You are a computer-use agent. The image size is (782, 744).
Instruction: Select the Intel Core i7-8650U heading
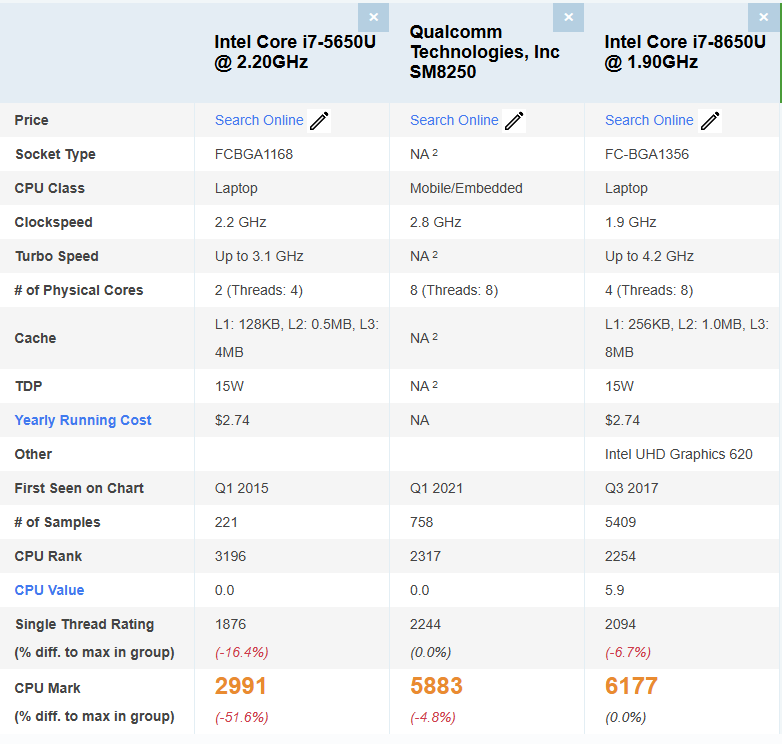685,52
